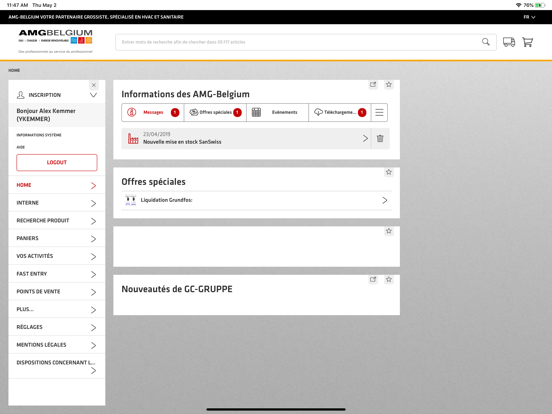Screen dimensions: 552x414
Task: Expand the Home menu chevron
Action: click(x=93, y=186)
